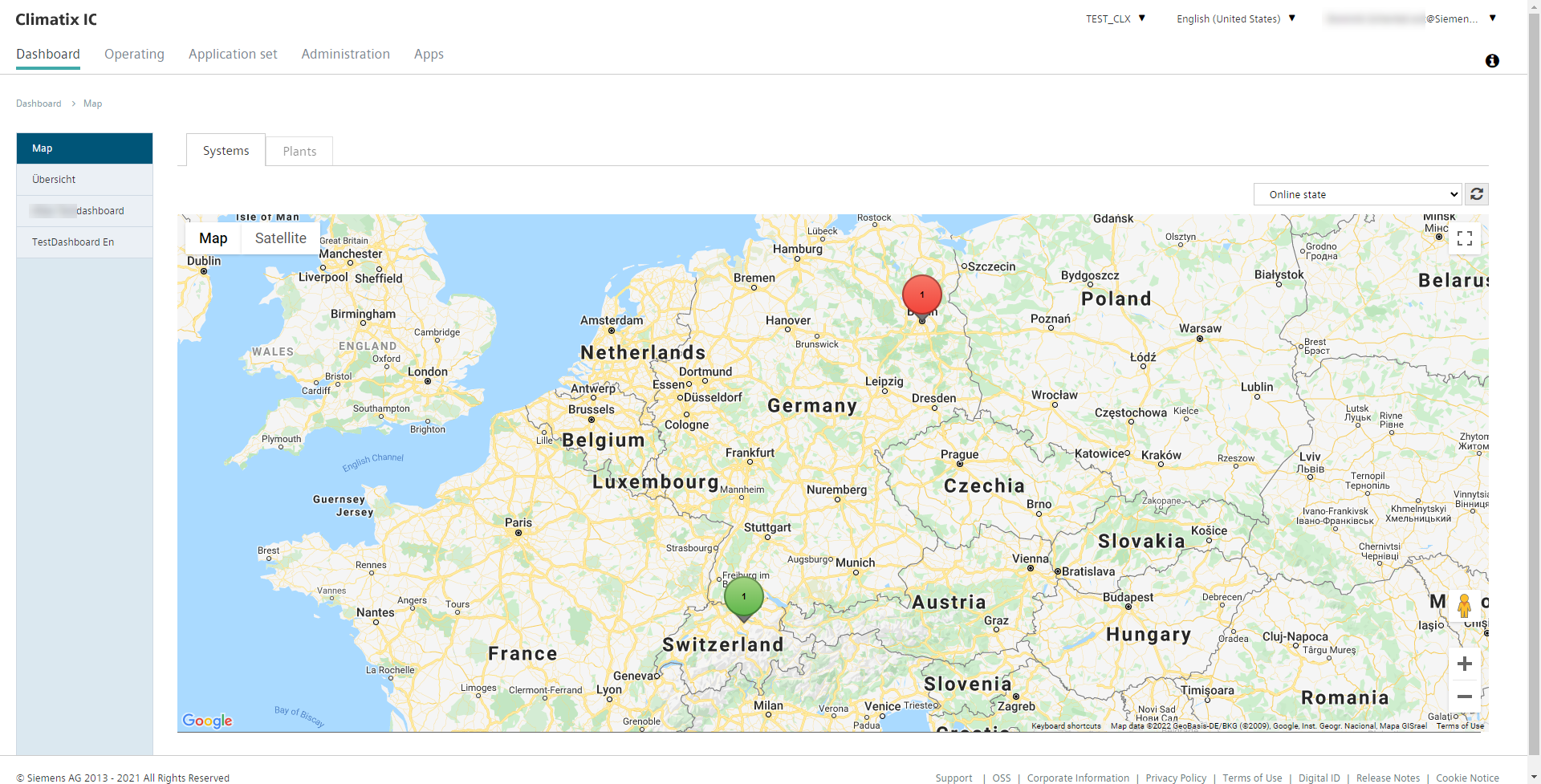Open the Online state dropdown

point(1358,194)
